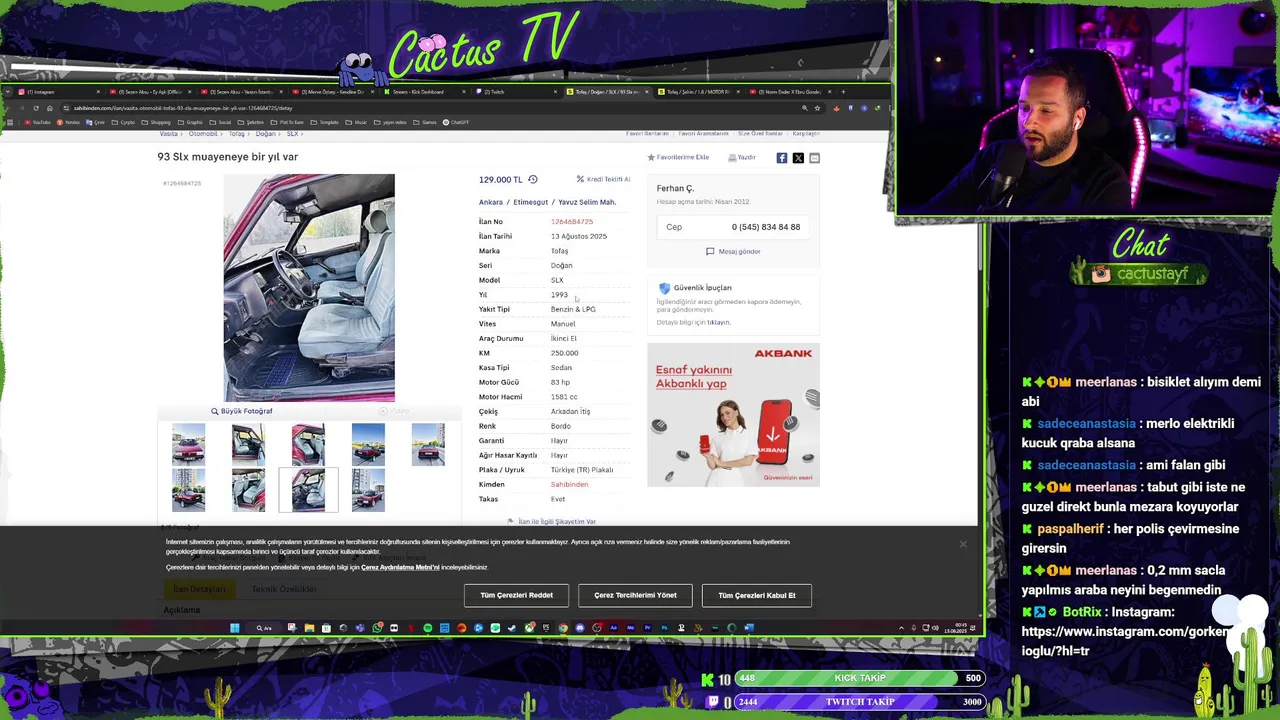
Task: Click Ankara location link
Action: click(x=490, y=202)
